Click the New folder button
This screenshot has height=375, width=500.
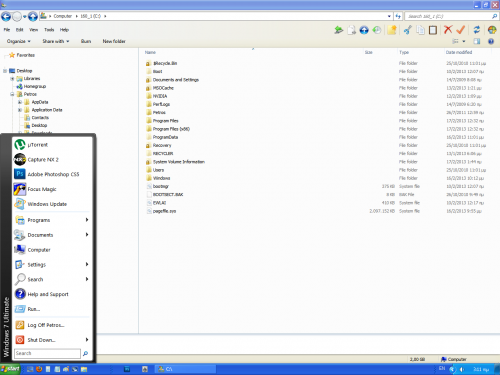114,41
